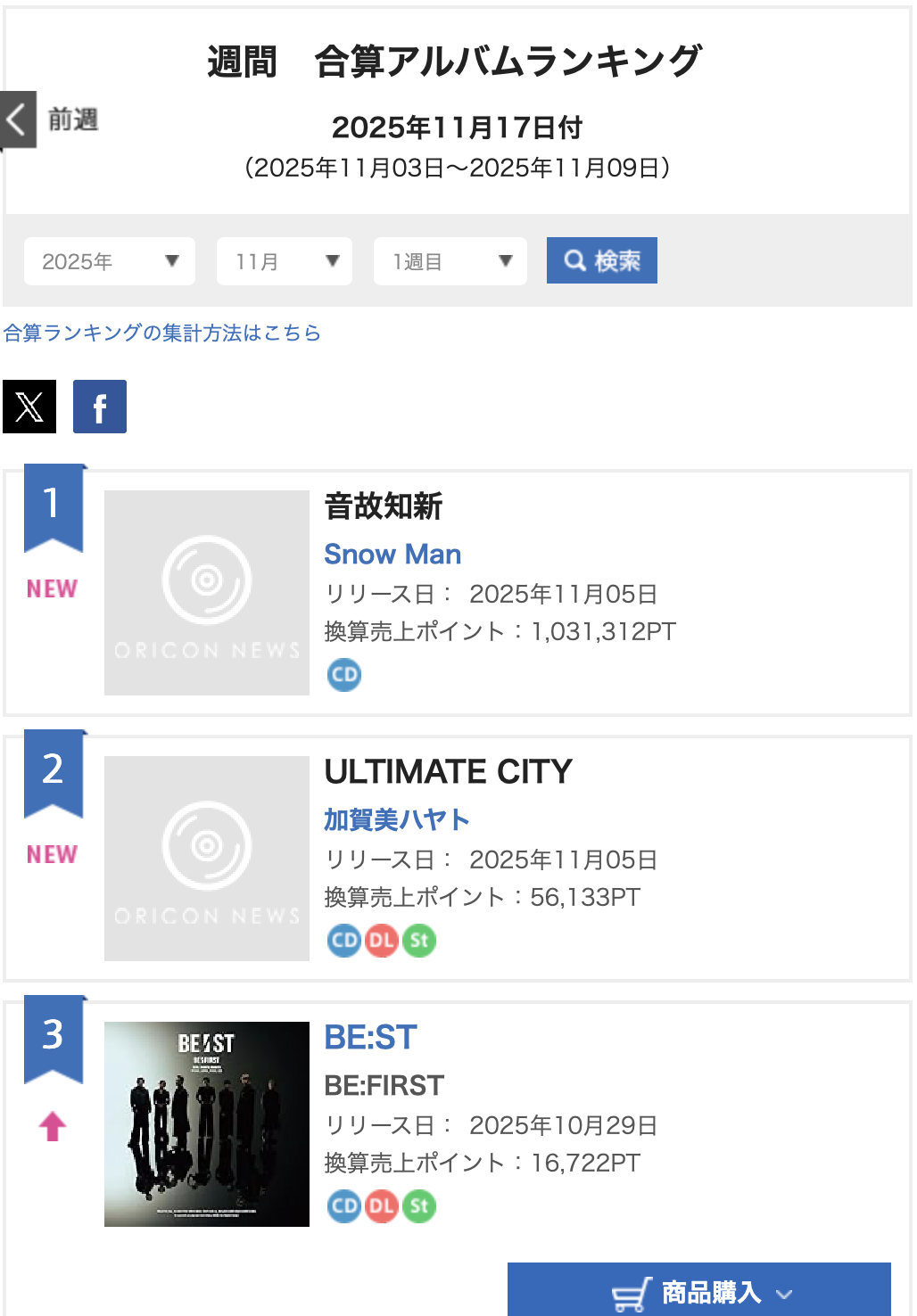Open the 2025年 year dropdown
Screen dimensions: 917x1316
[x=110, y=261]
